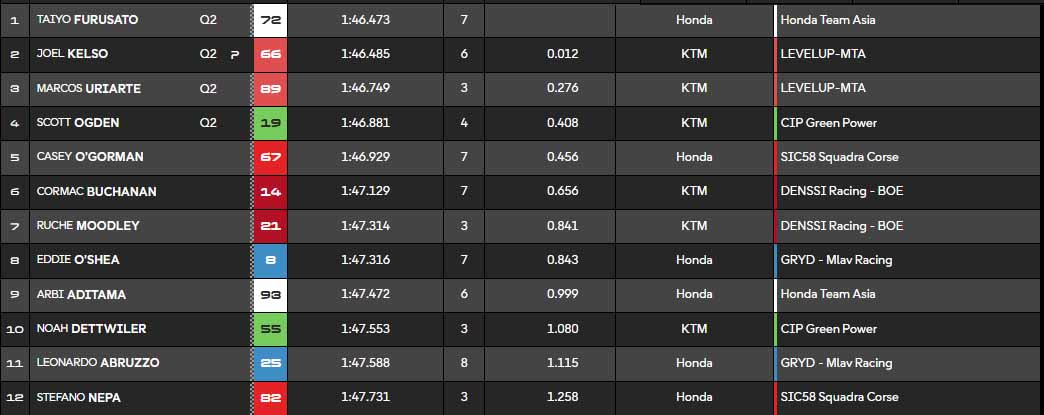Click Taiyo Furusato's number 72 badge

[270, 20]
